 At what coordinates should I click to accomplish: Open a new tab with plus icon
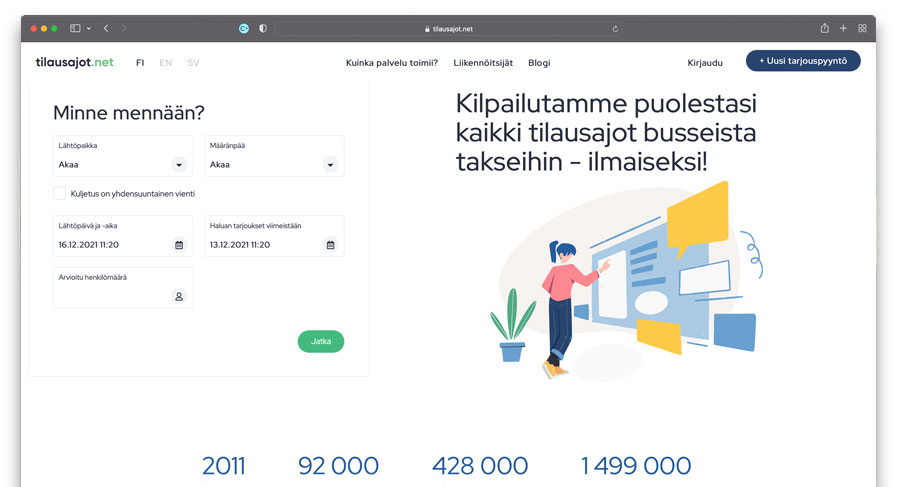[x=843, y=29]
